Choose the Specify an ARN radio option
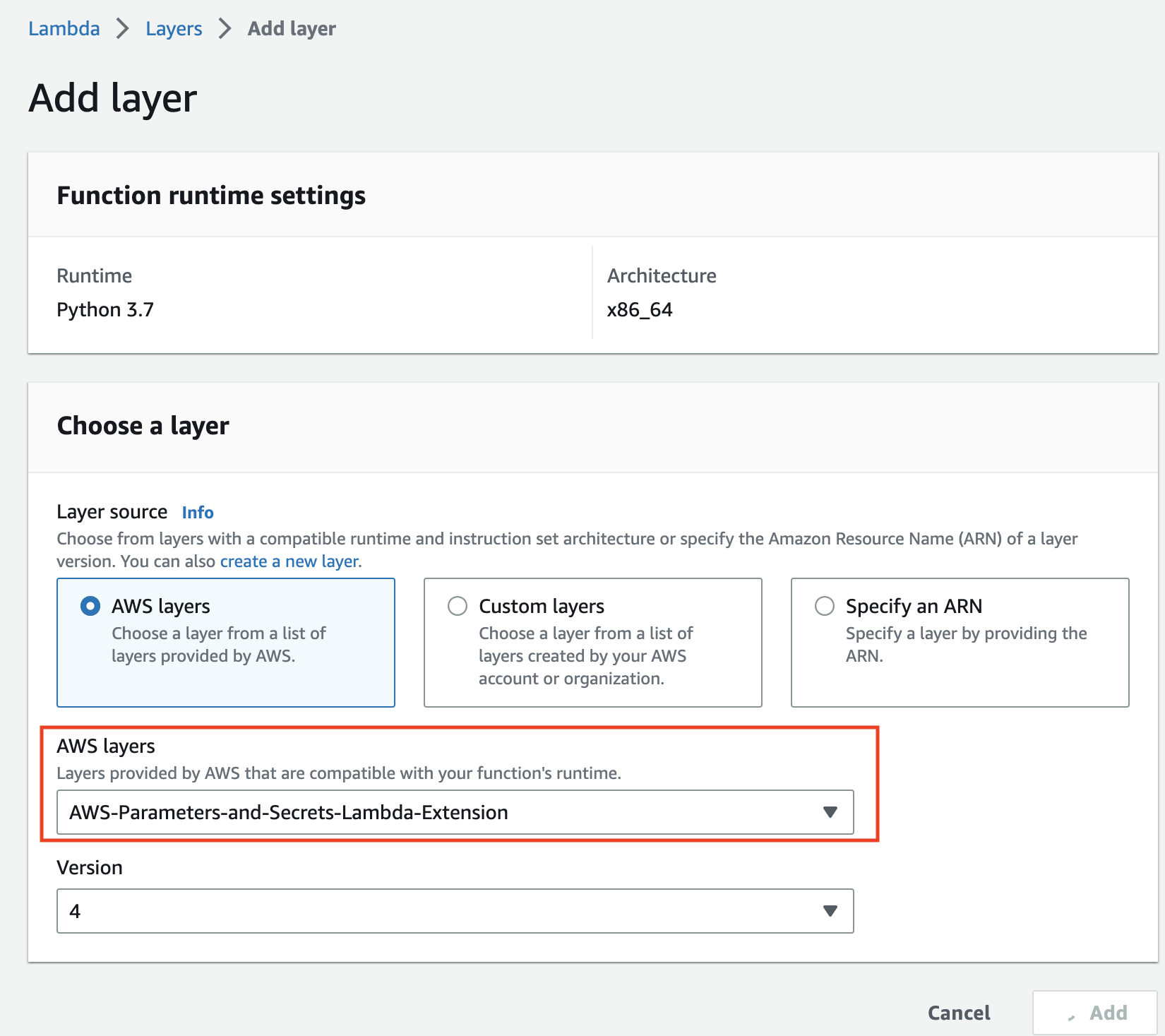This screenshot has width=1165, height=1036. 825,606
